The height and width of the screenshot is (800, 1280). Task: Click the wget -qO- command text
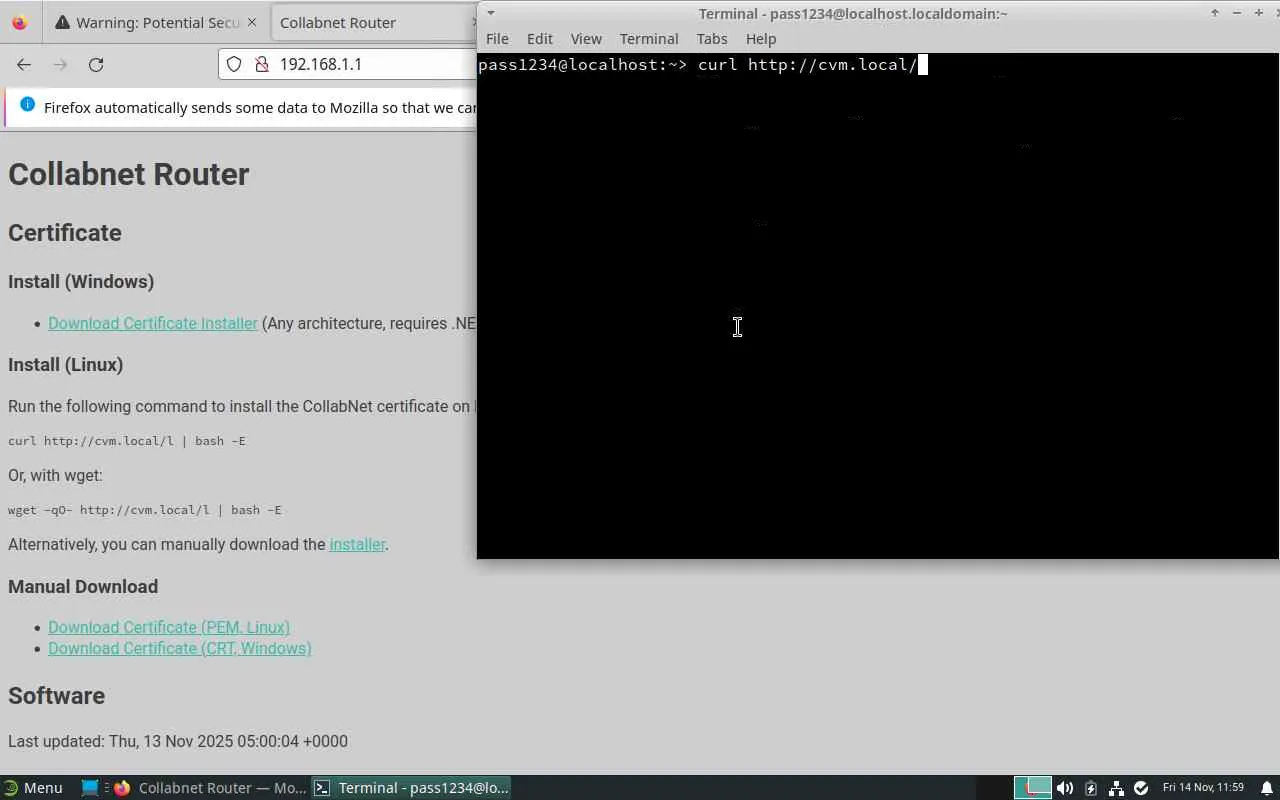coord(145,510)
